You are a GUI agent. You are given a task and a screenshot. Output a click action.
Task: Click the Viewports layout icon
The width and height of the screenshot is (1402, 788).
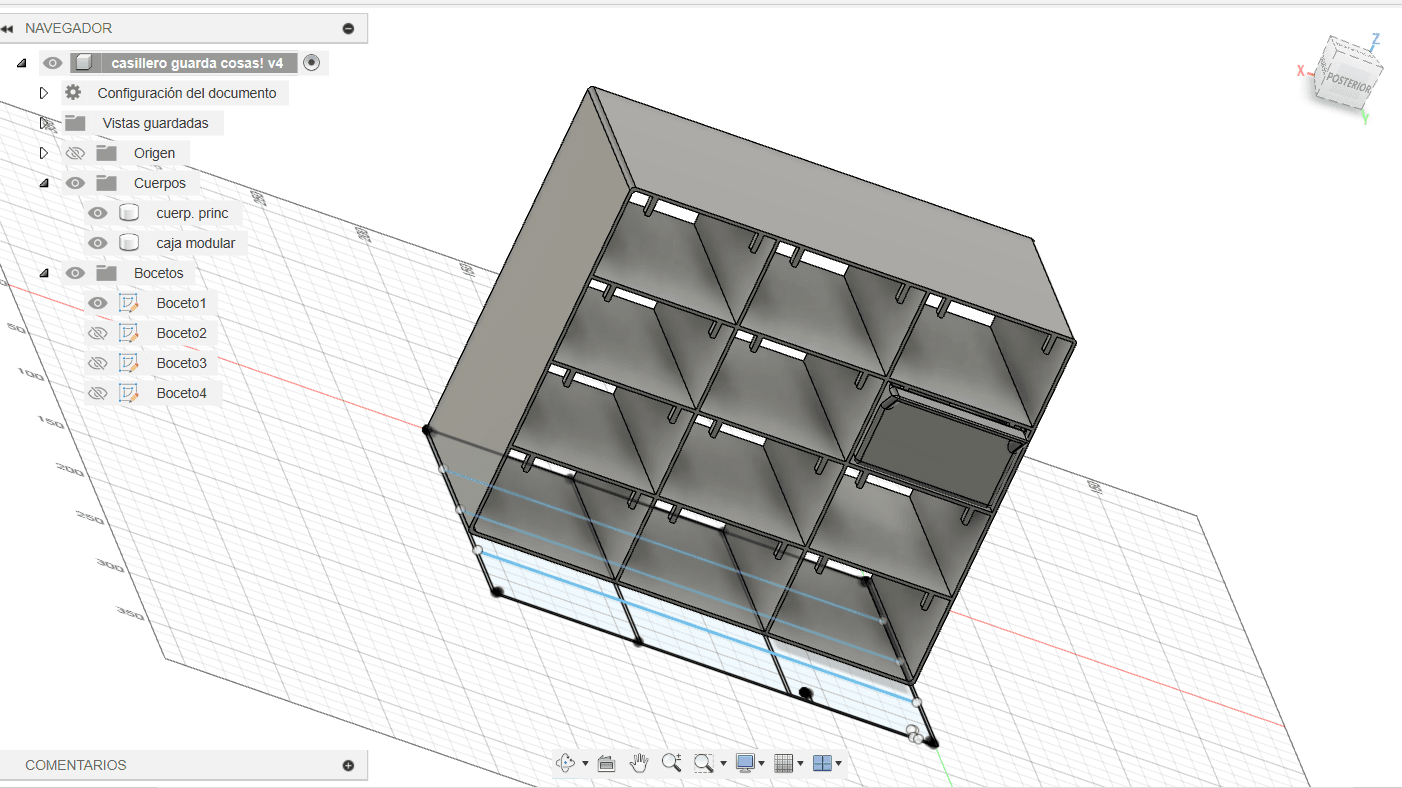point(822,763)
